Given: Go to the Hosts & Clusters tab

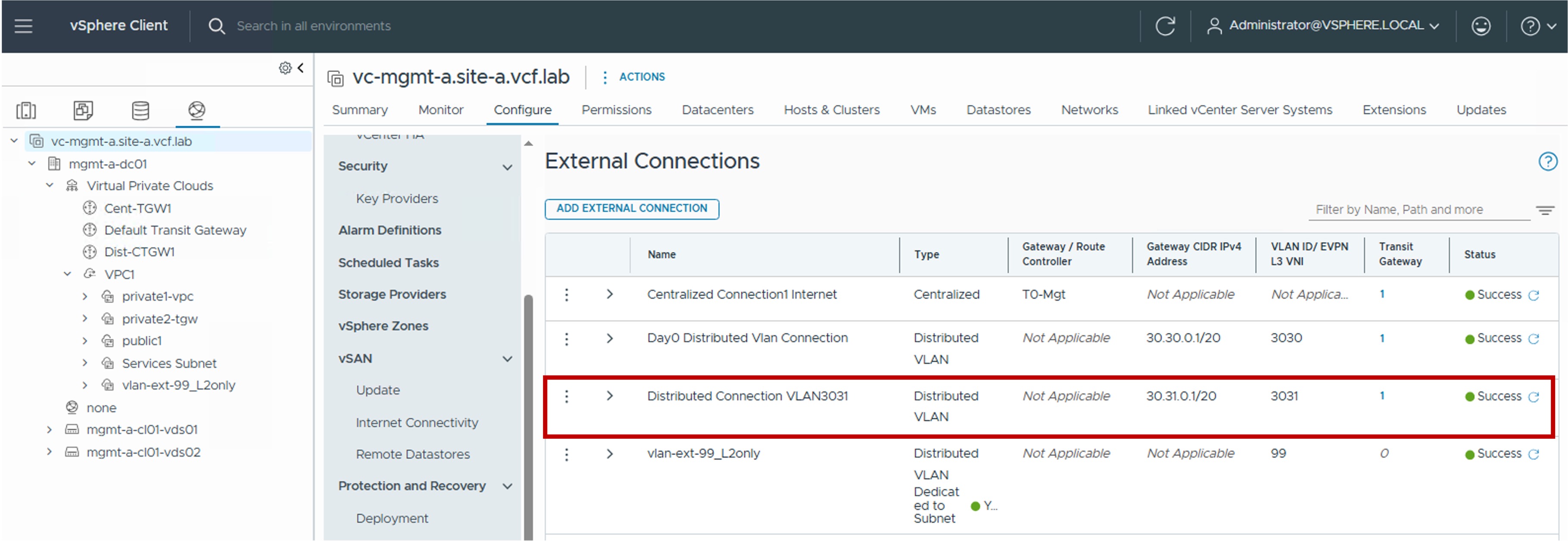Looking at the screenshot, I should 832,110.
